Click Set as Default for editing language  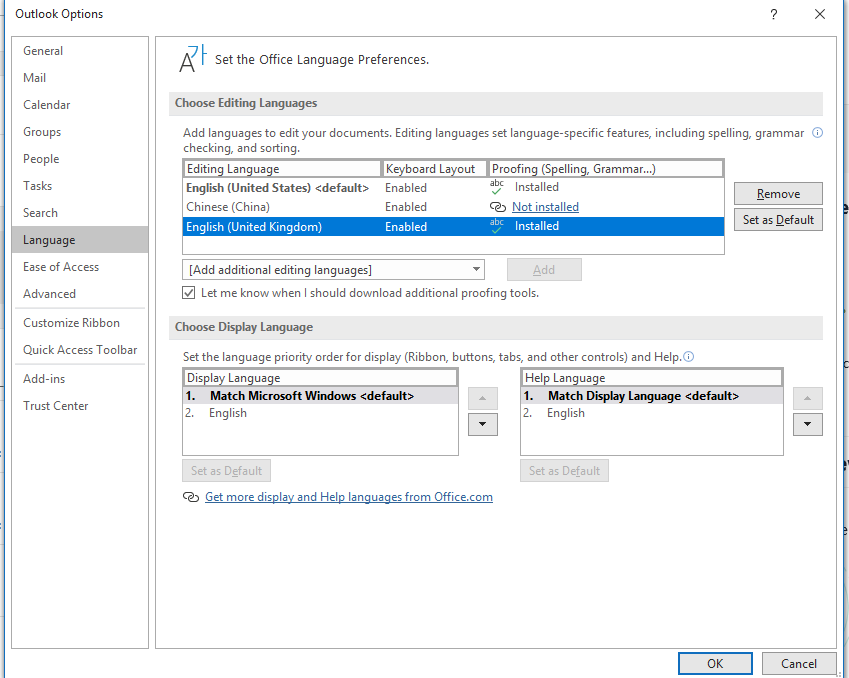coord(778,220)
